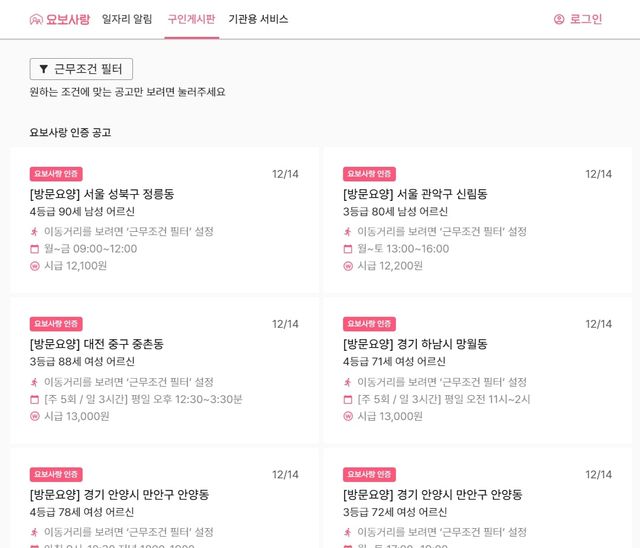640x548 pixels.
Task: Open the 근무조건 필터 button
Action: coord(81,69)
